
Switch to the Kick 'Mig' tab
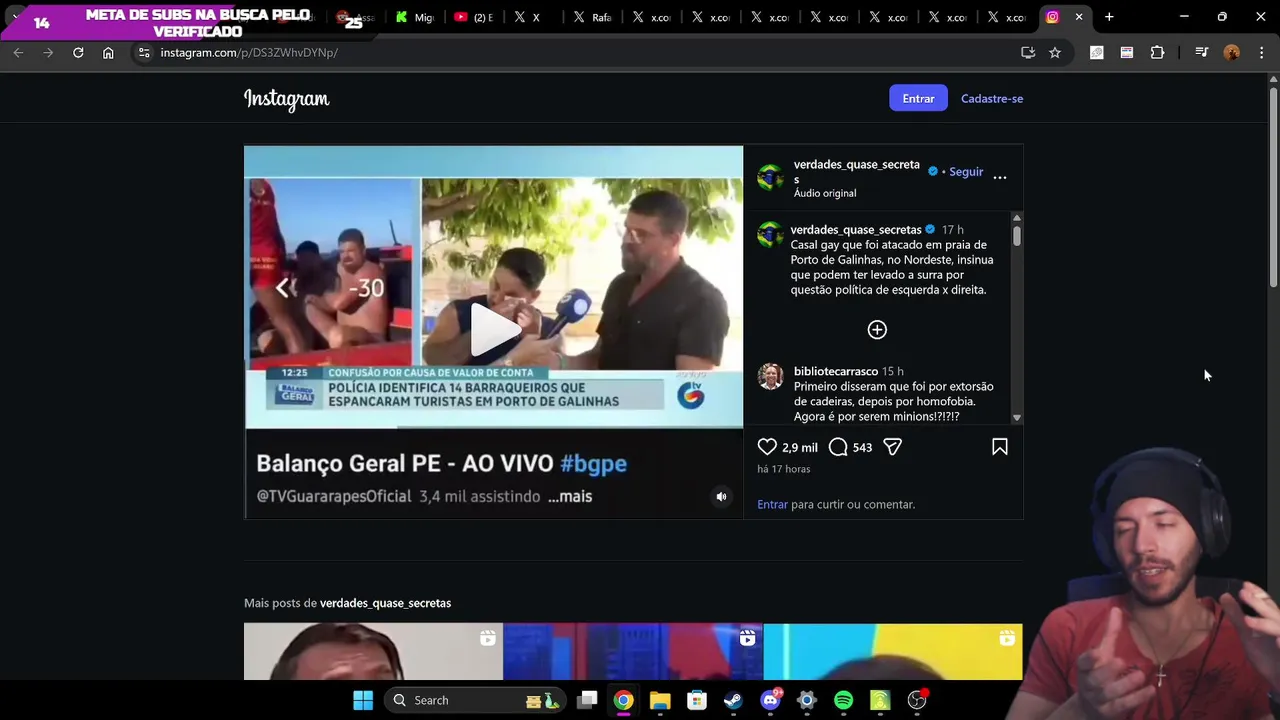(x=414, y=17)
